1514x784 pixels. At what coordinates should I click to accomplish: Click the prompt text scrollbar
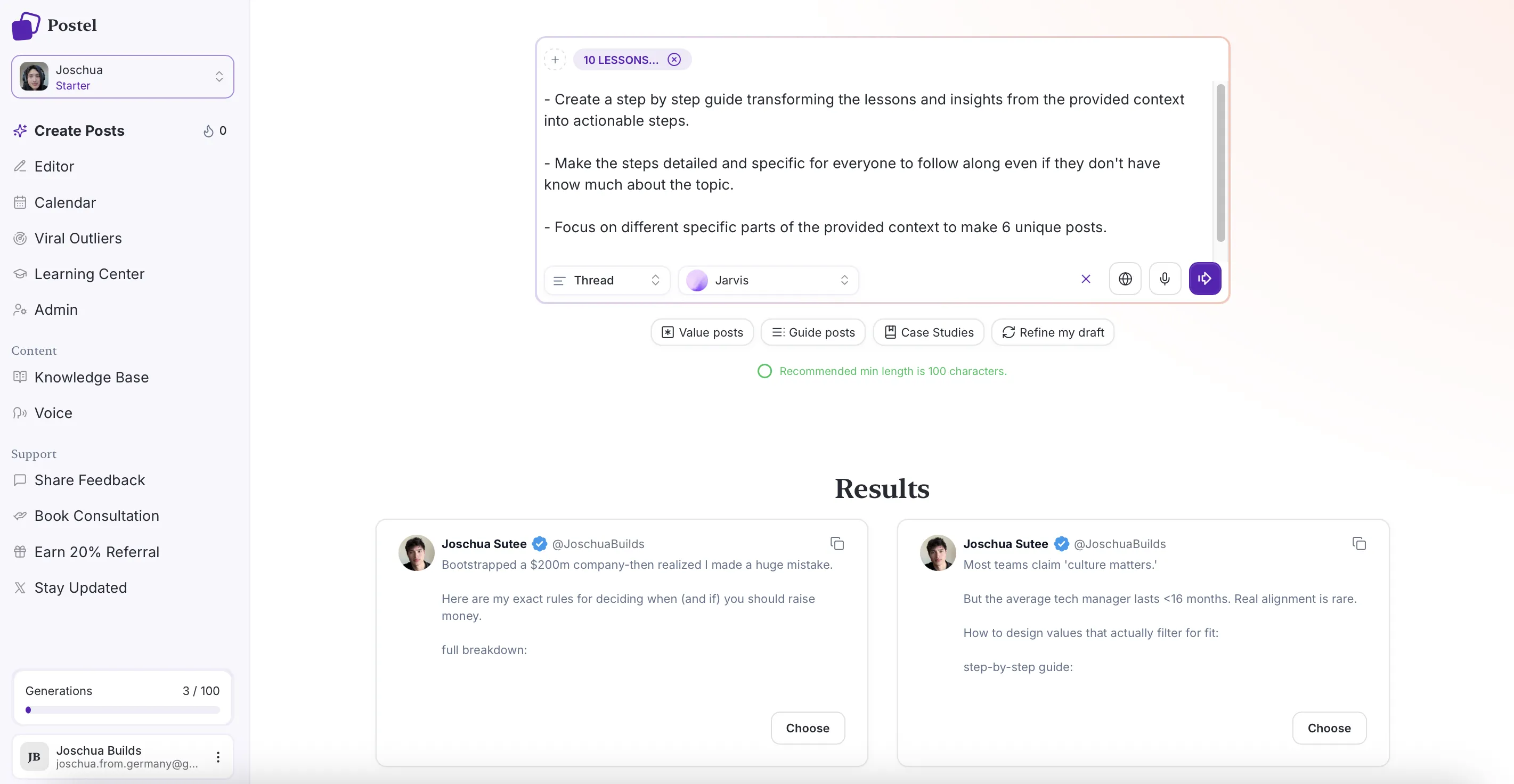[1220, 163]
